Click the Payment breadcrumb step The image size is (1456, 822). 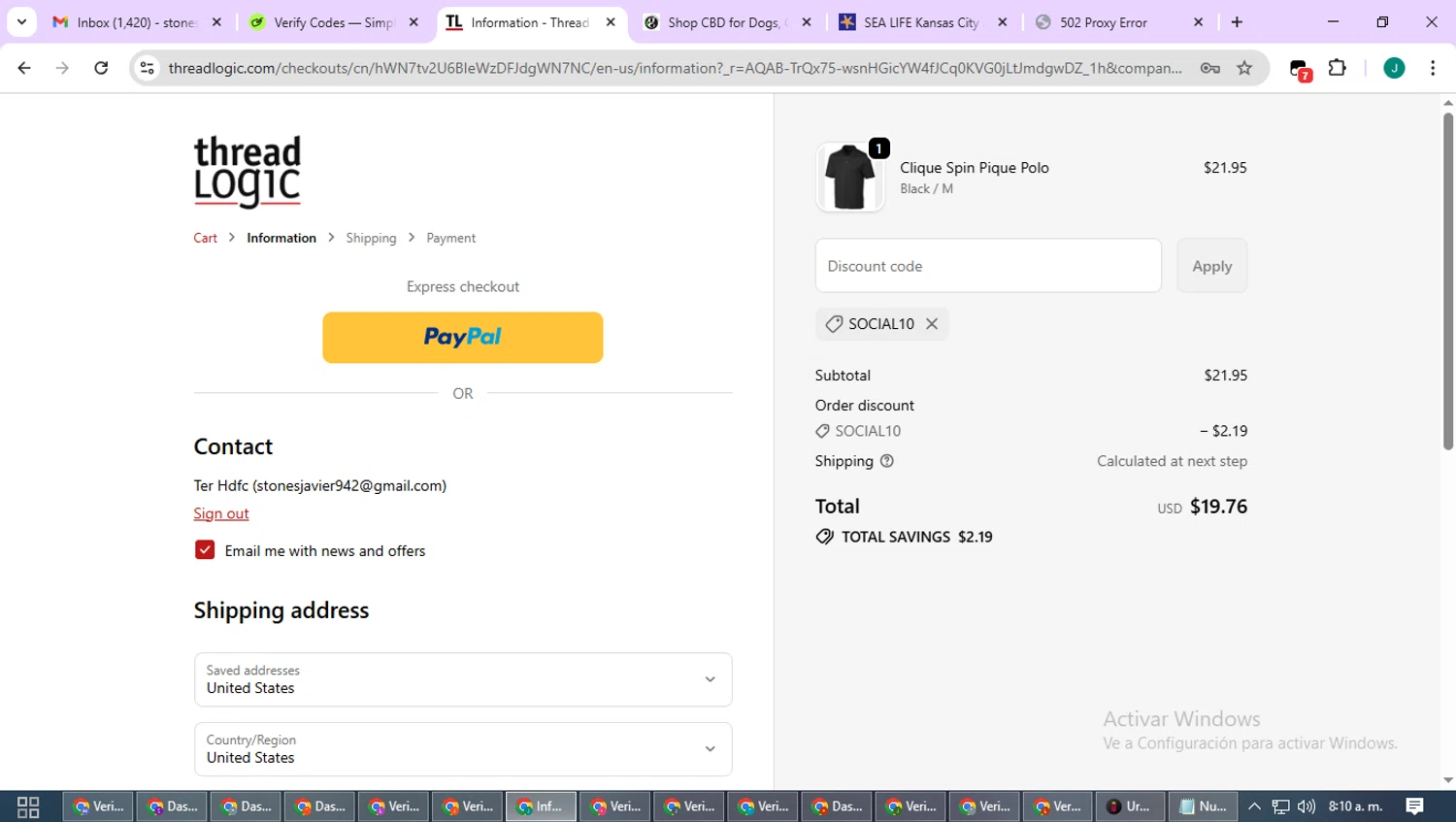coord(451,238)
